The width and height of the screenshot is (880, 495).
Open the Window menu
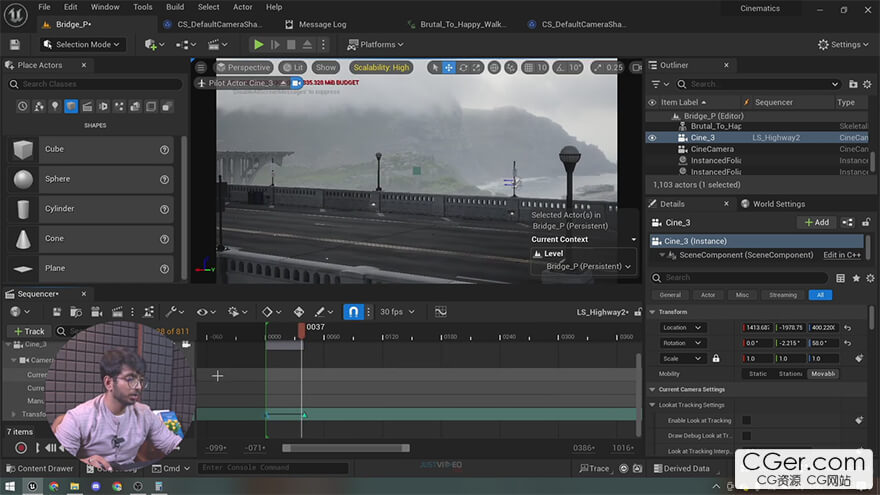point(105,7)
